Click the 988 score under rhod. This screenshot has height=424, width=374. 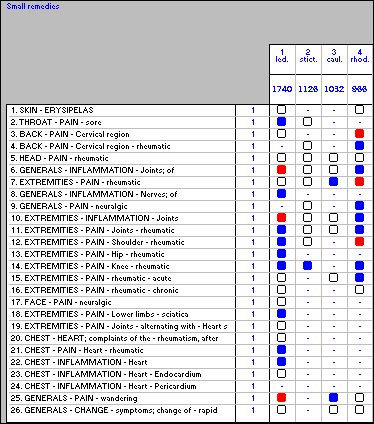359,89
